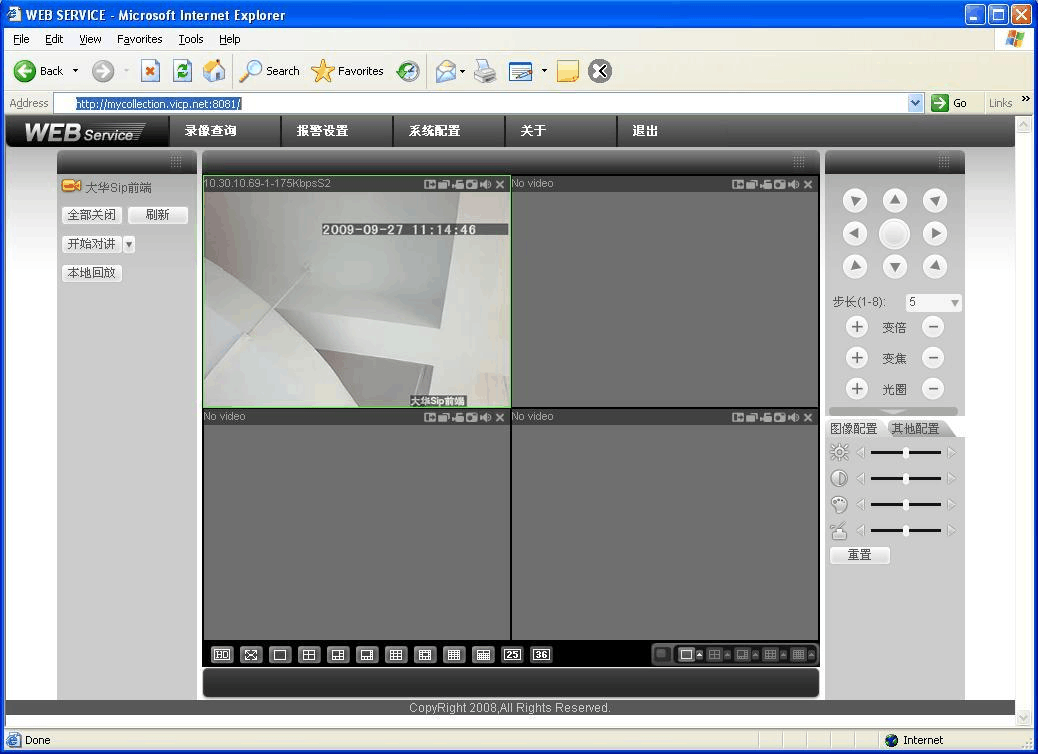Take a snapshot of the first video pane

(x=471, y=184)
